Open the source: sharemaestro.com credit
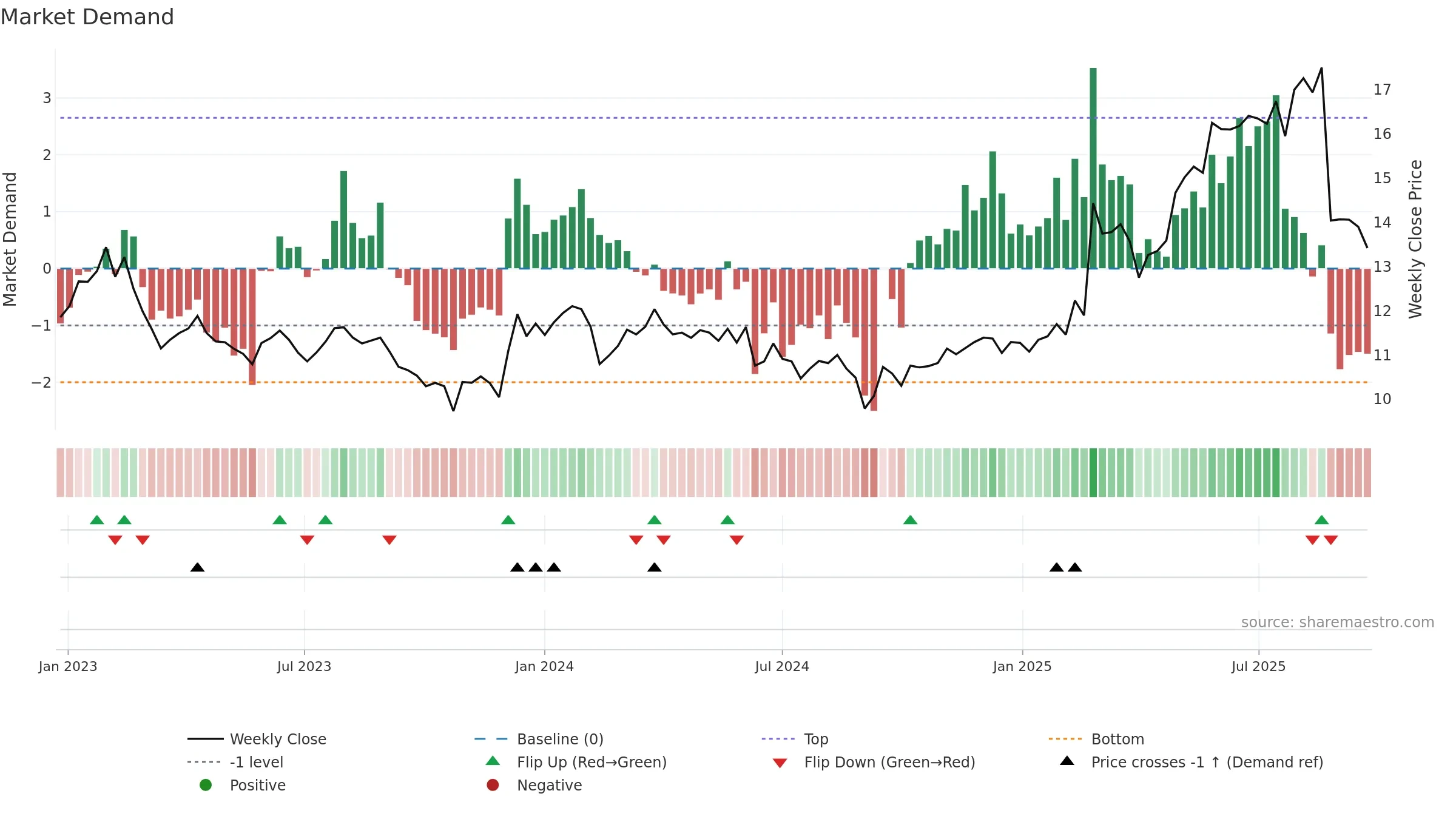 (x=1338, y=622)
